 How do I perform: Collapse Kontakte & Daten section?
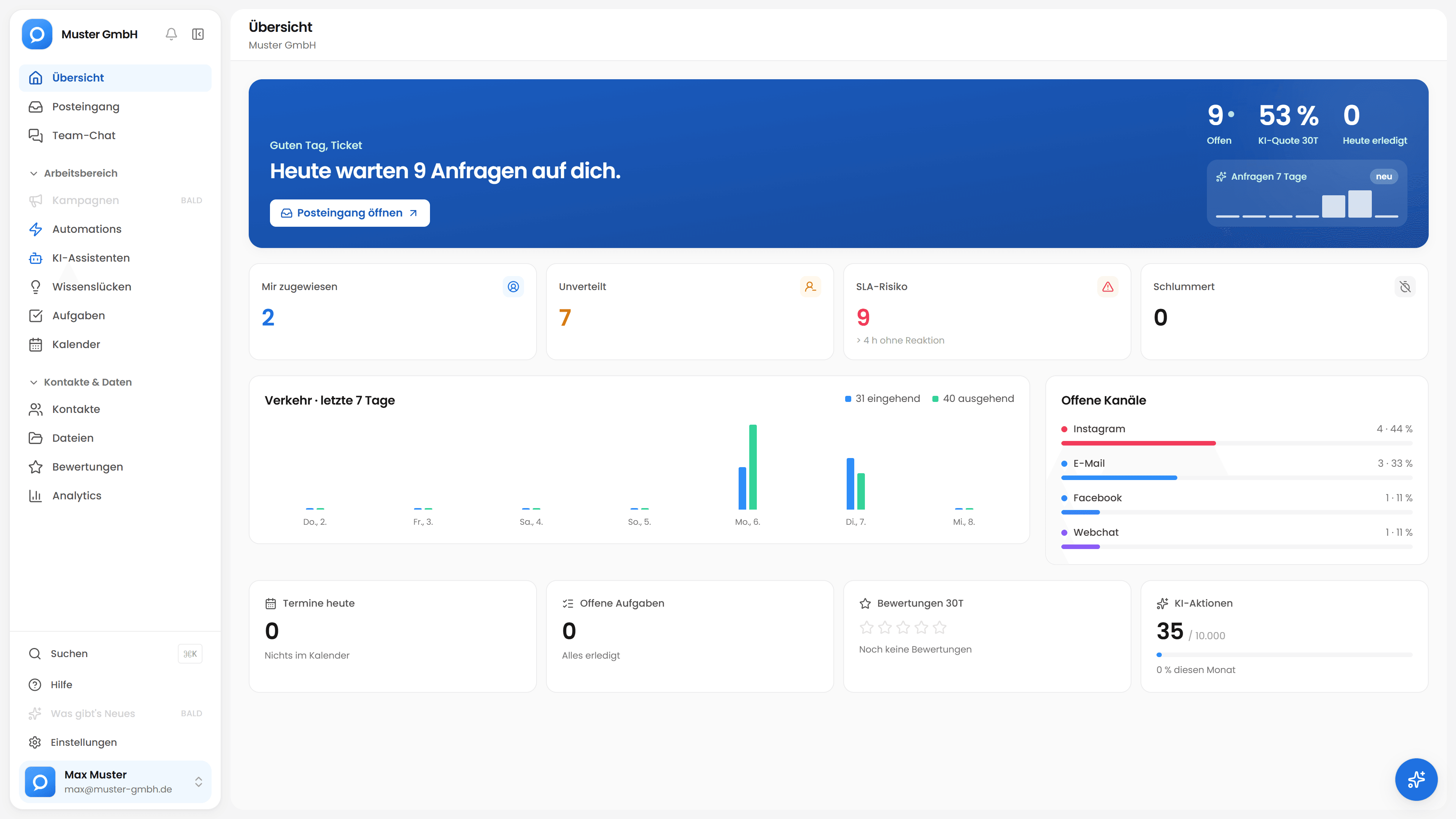tap(81, 382)
